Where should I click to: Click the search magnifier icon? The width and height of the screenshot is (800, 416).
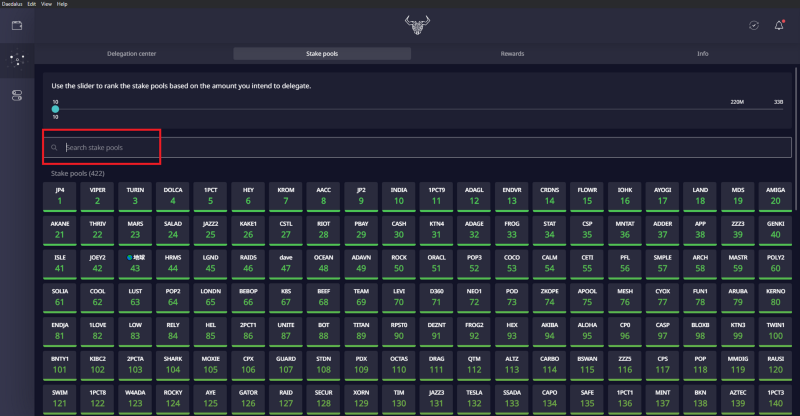point(54,148)
